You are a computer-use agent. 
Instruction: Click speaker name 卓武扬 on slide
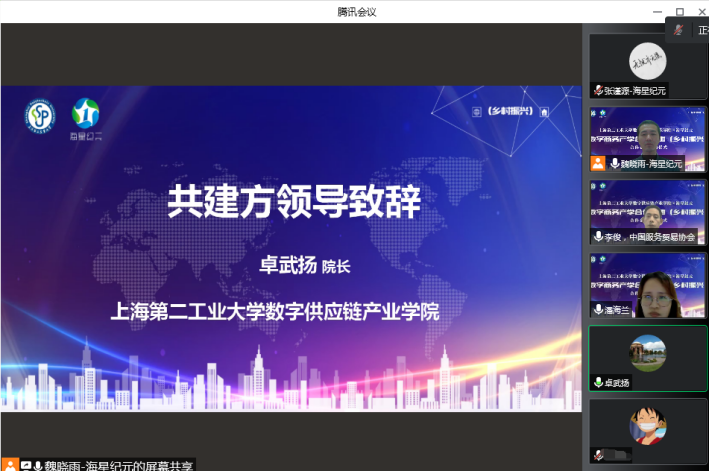288,265
